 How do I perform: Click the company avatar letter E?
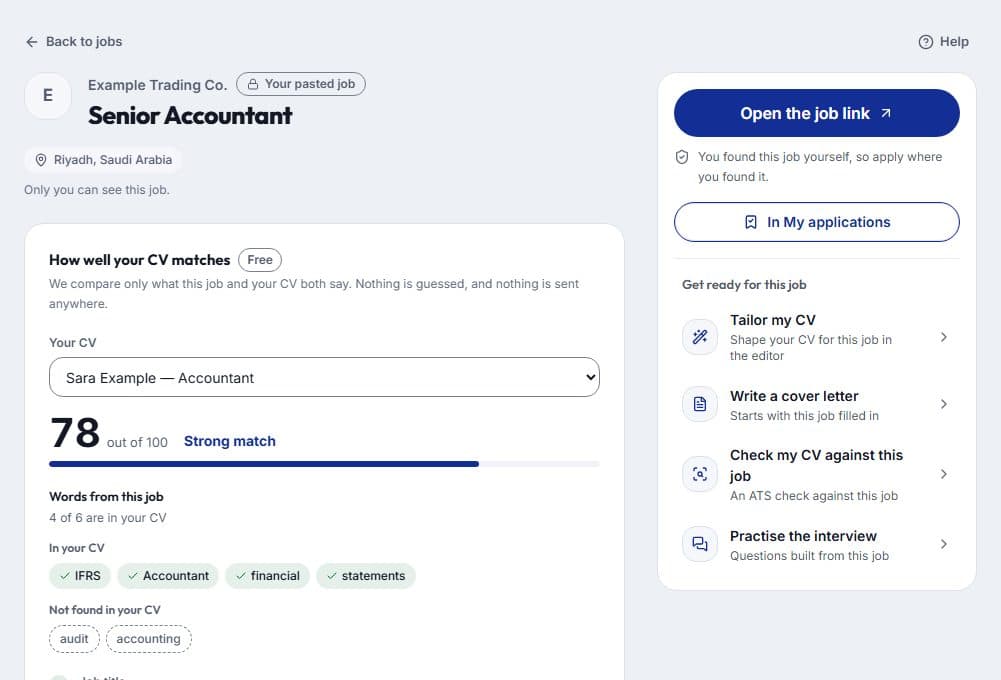48,96
